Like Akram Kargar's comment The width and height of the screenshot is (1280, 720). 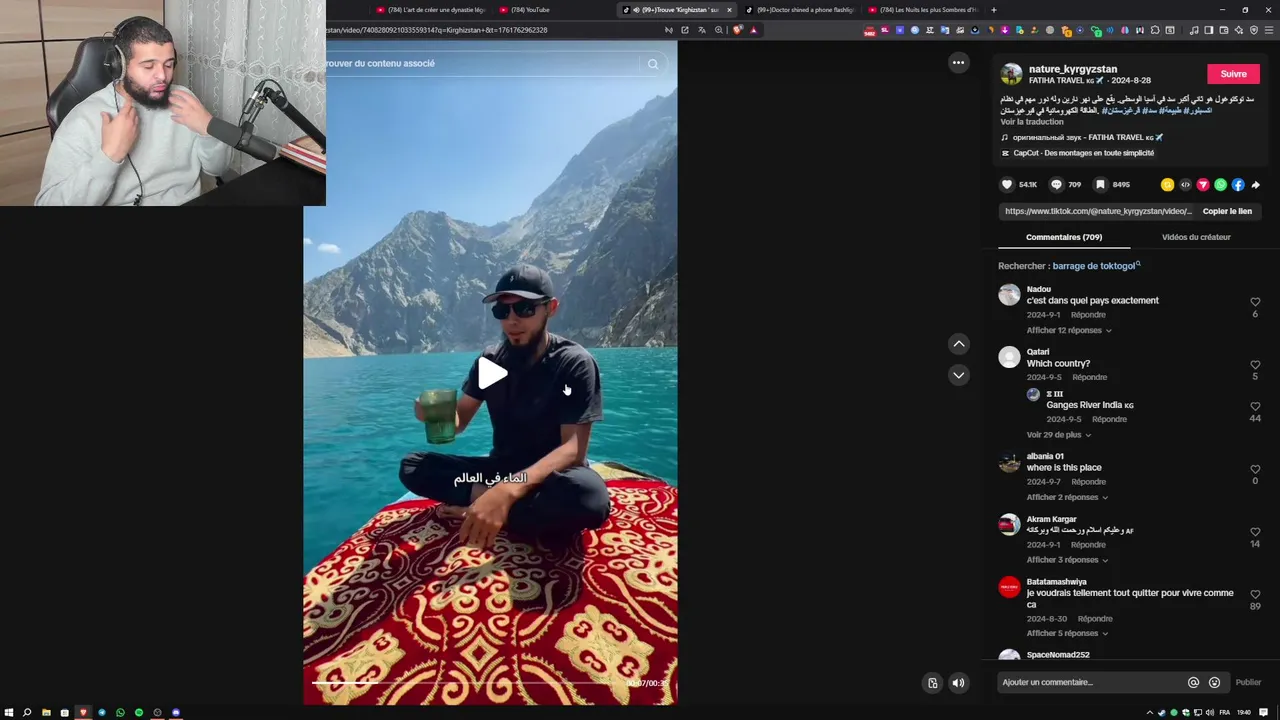[x=1255, y=532]
